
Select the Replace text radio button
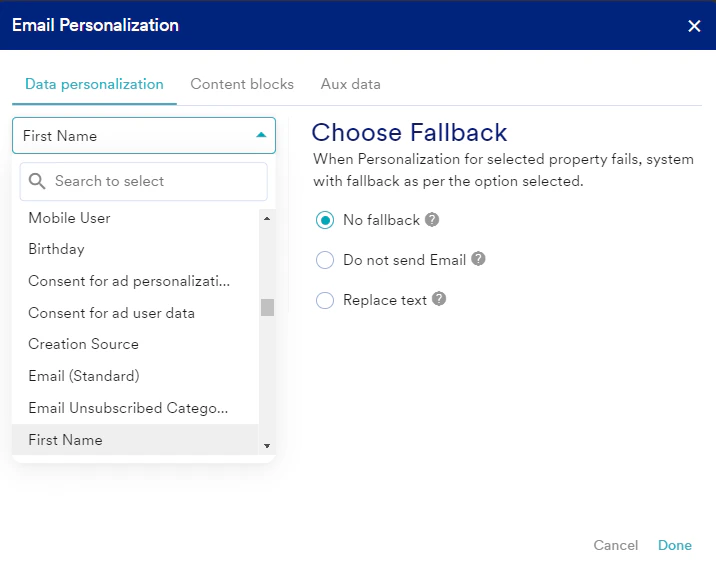(x=325, y=300)
